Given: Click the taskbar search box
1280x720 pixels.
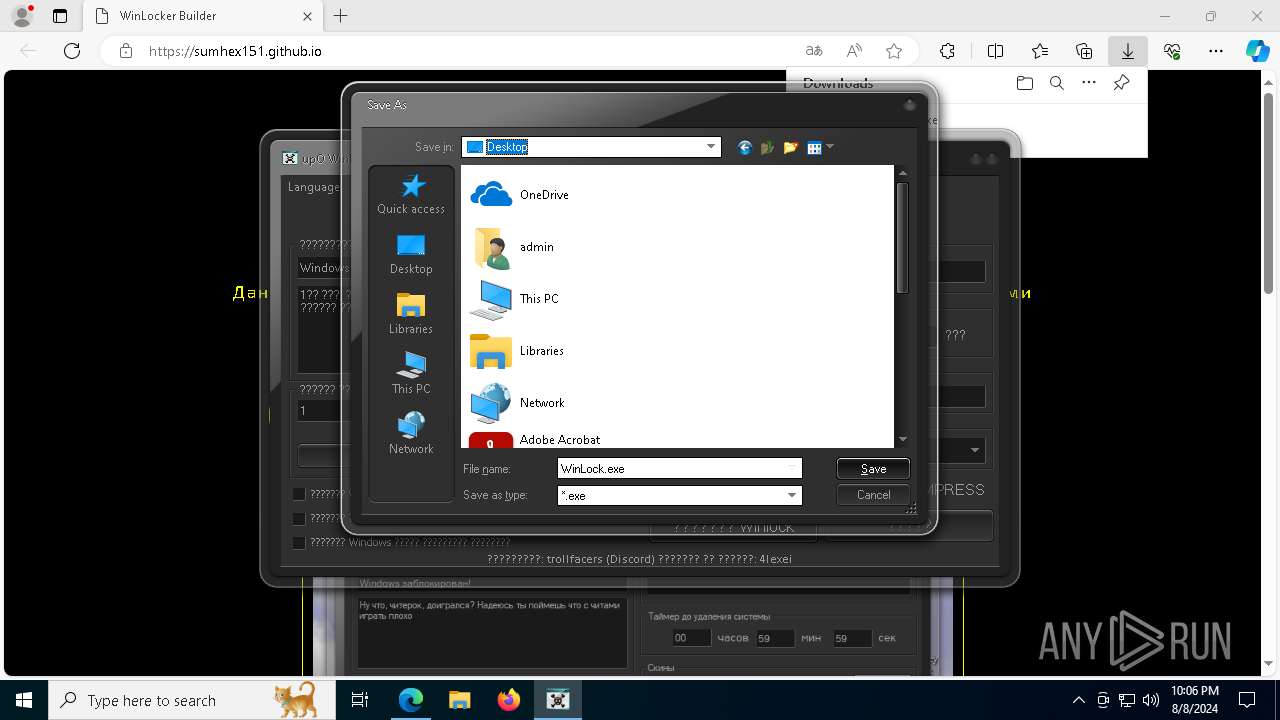Looking at the screenshot, I should (191, 700).
